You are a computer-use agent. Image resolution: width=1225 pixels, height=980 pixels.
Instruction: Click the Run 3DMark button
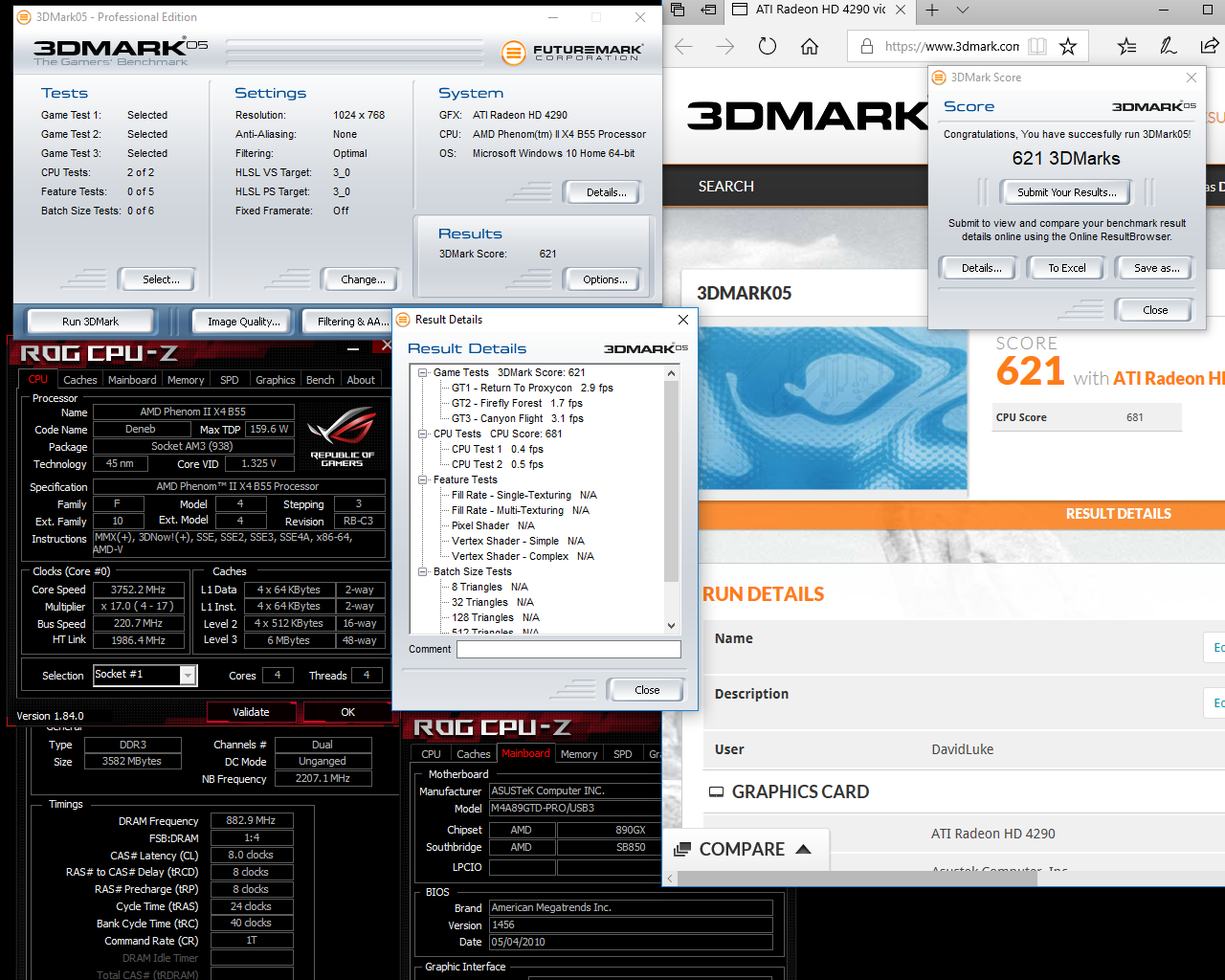tap(91, 322)
